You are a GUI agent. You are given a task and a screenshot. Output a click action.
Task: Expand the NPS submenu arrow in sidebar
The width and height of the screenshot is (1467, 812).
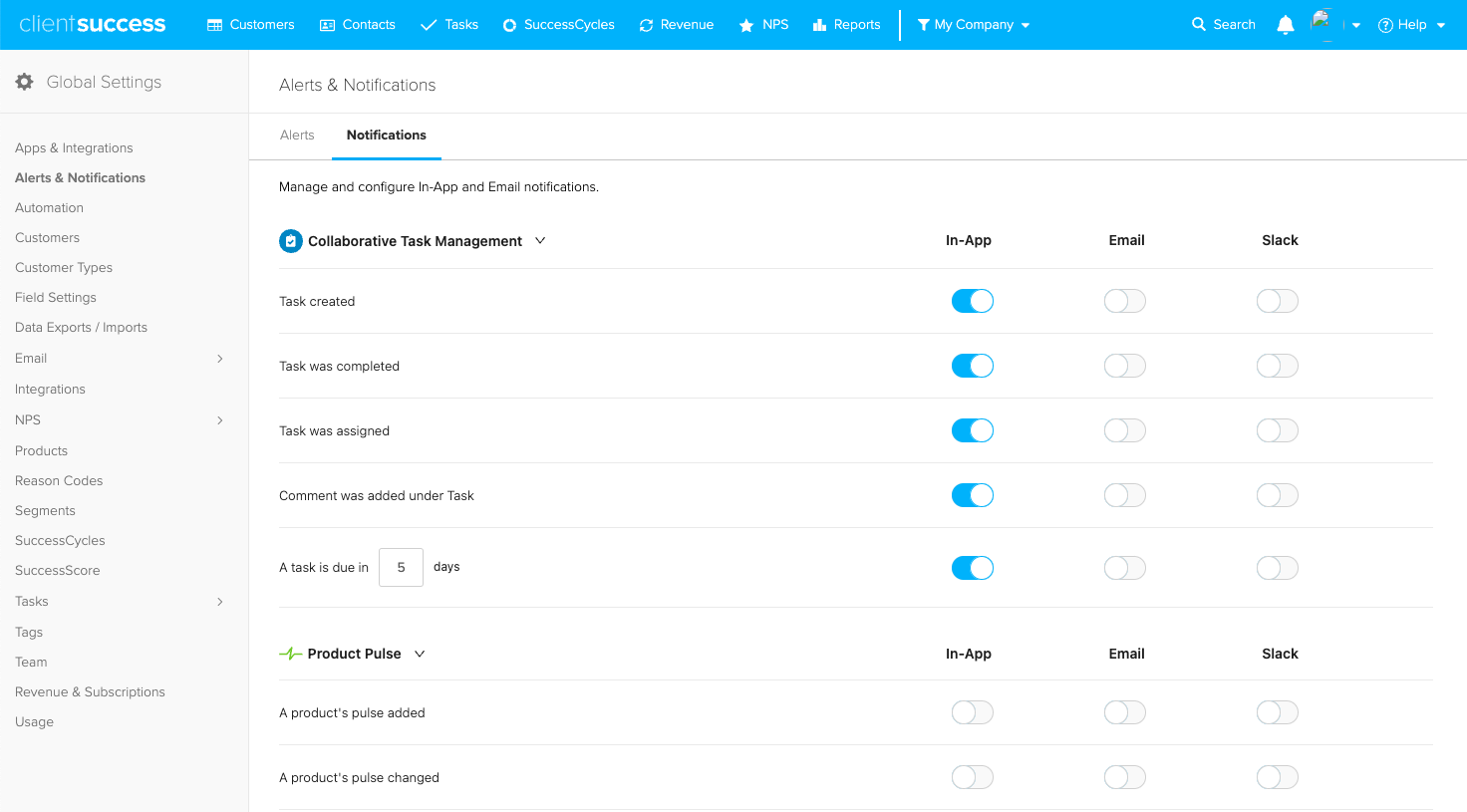(220, 420)
